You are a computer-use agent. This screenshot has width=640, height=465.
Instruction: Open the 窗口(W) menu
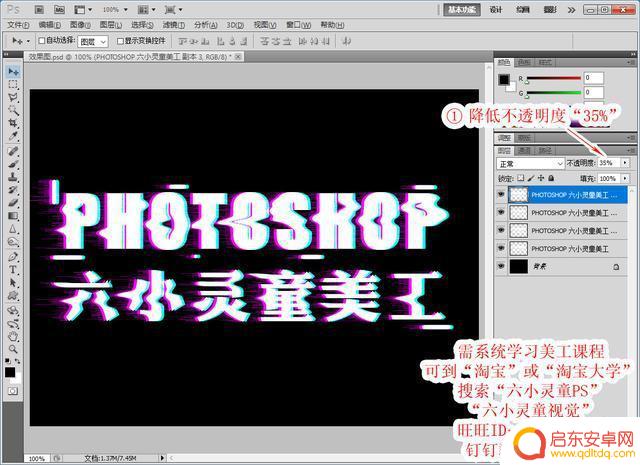click(298, 25)
